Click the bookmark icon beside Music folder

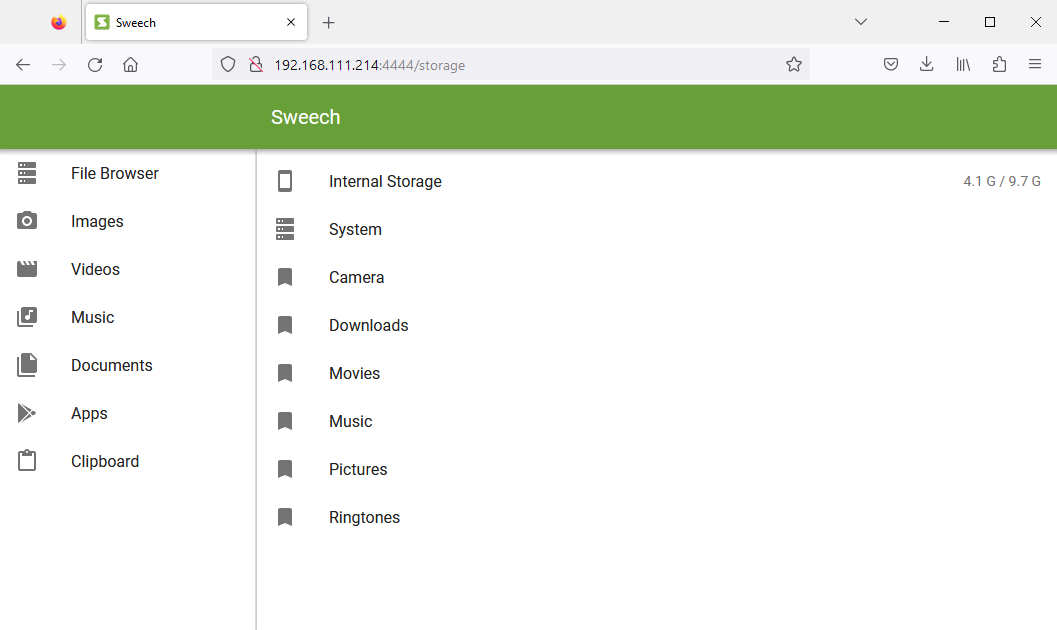coord(285,421)
